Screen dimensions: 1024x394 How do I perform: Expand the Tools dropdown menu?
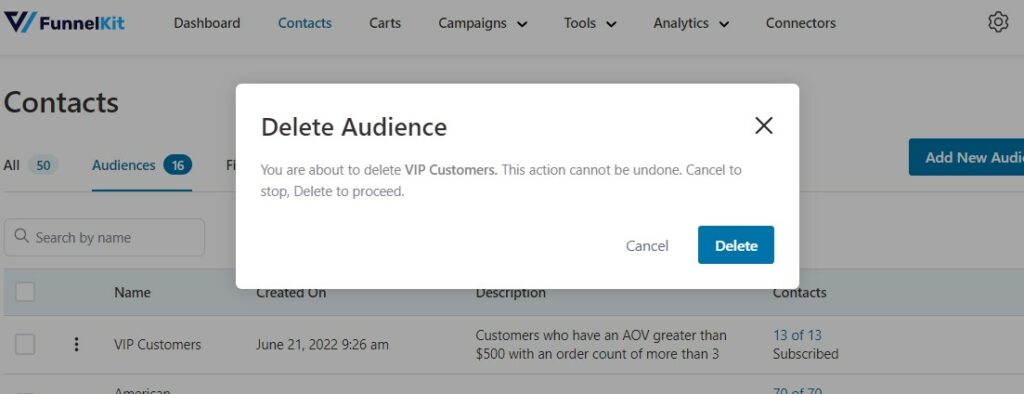(590, 24)
